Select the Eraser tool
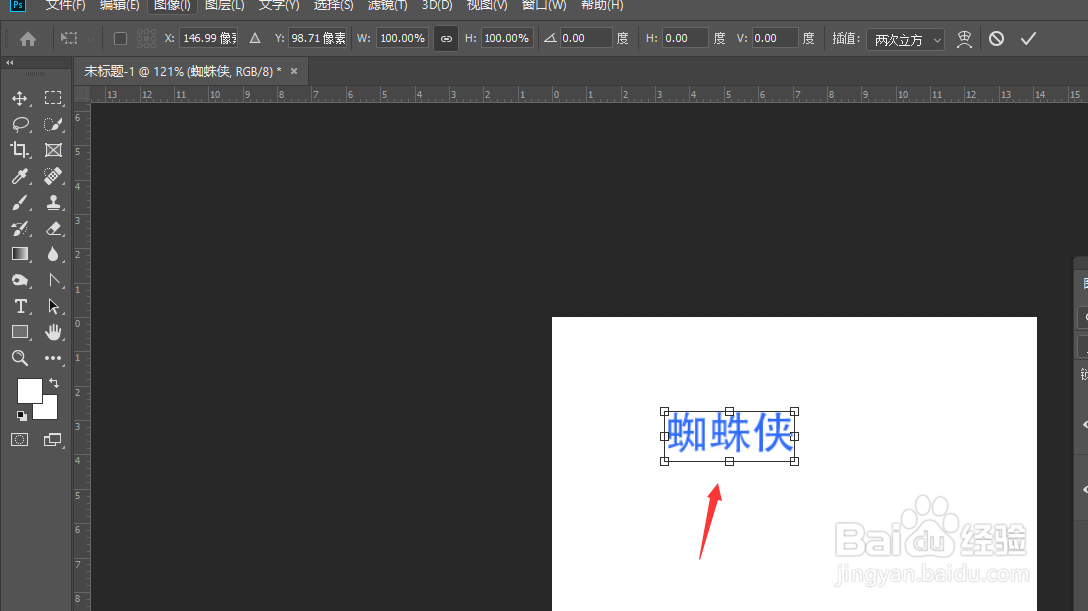Viewport: 1088px width, 611px height. coord(53,228)
